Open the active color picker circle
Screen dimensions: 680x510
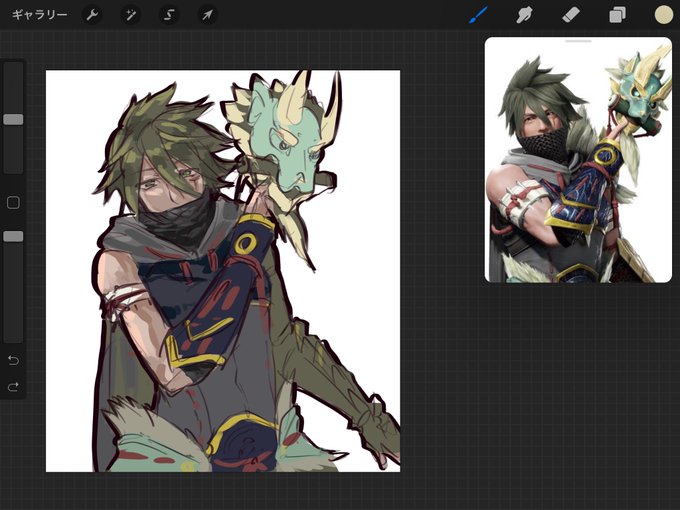pyautogui.click(x=664, y=15)
